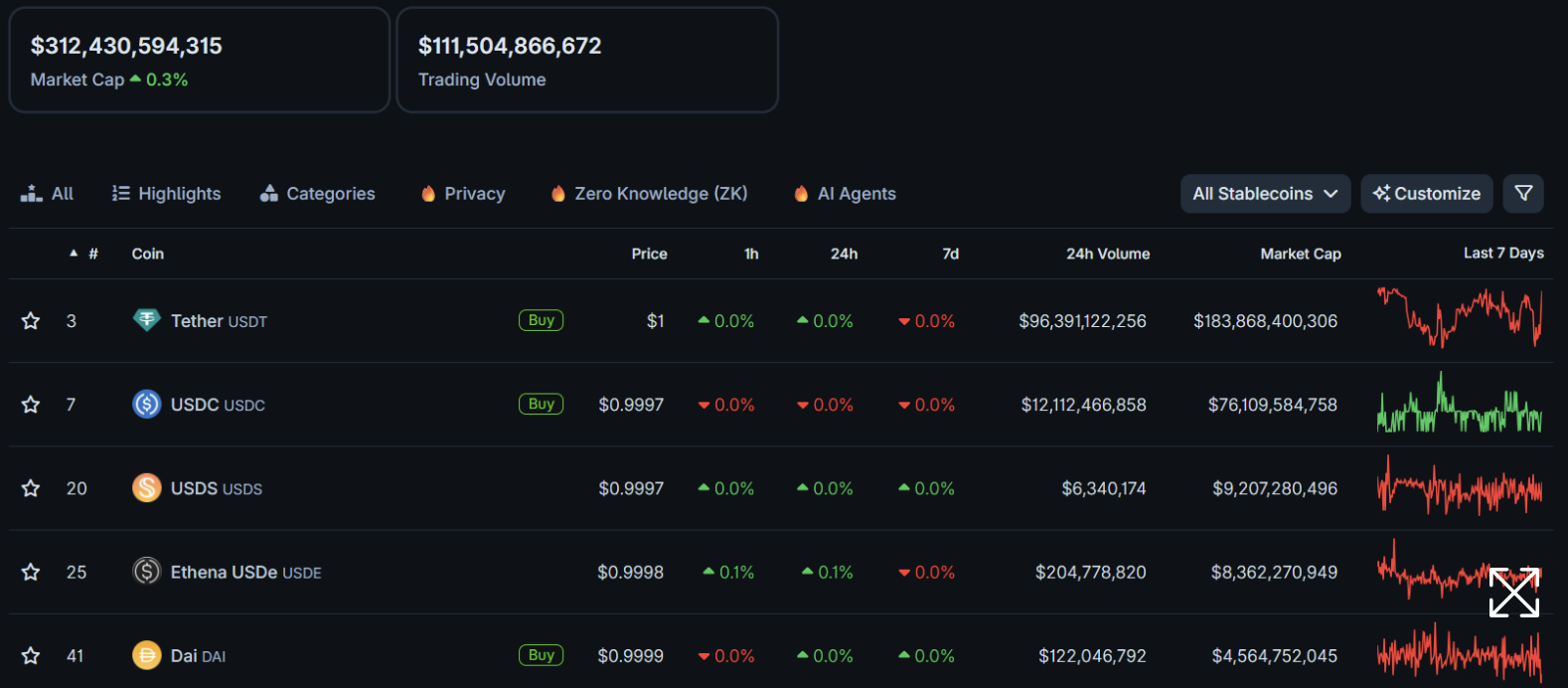Open the USDC 7-day sparkline chart
The height and width of the screenshot is (688, 1568).
tap(1459, 405)
